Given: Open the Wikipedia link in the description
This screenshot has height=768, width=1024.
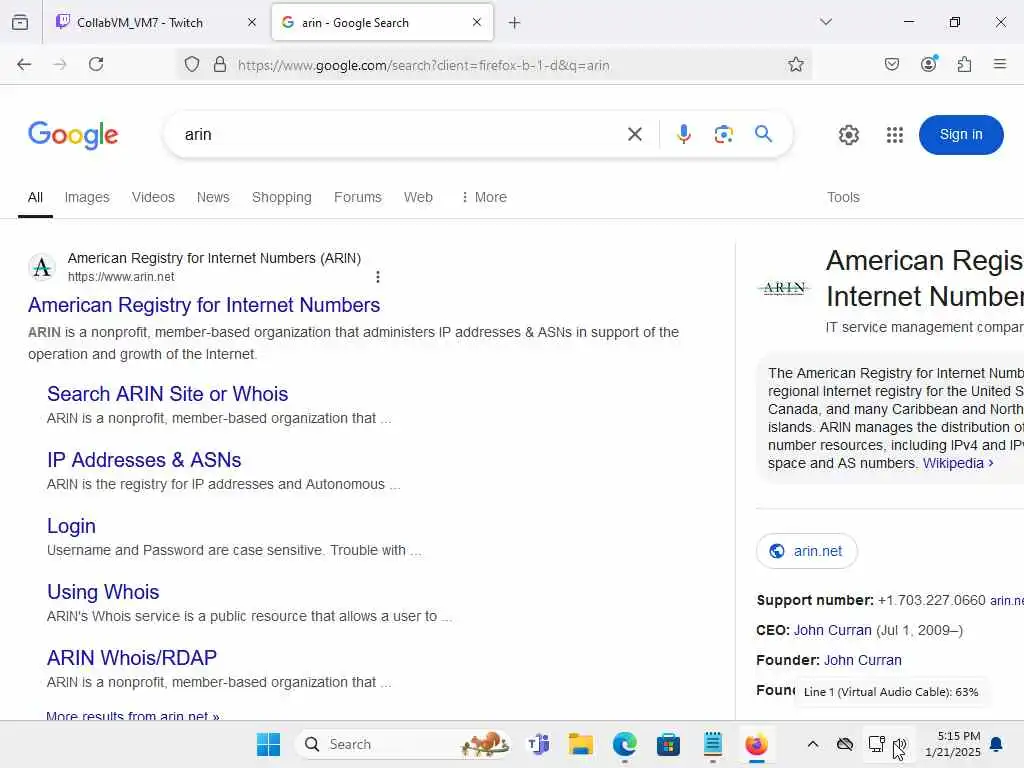Looking at the screenshot, I should point(958,463).
